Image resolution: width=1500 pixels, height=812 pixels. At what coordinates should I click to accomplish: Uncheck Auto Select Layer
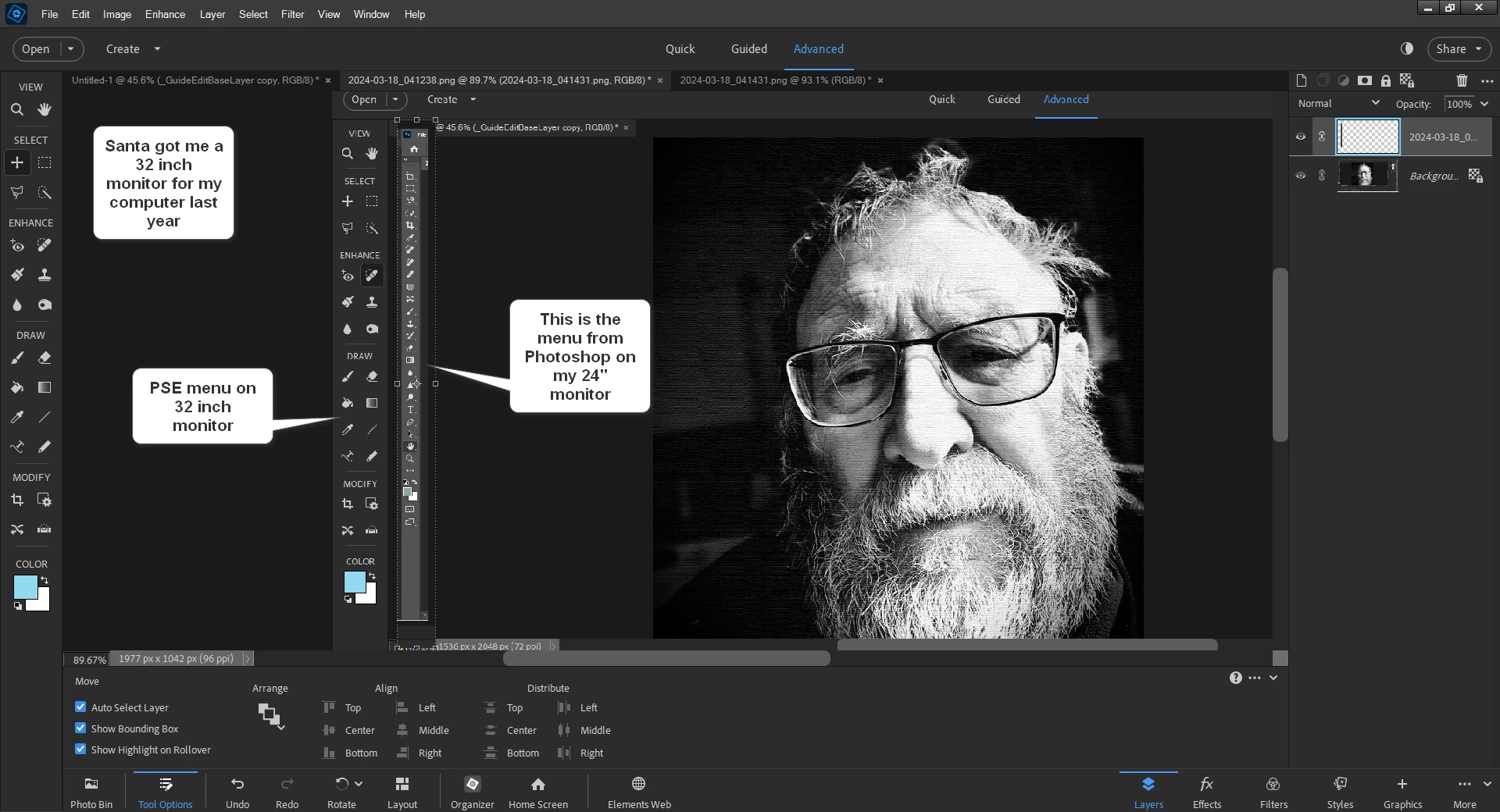point(80,707)
